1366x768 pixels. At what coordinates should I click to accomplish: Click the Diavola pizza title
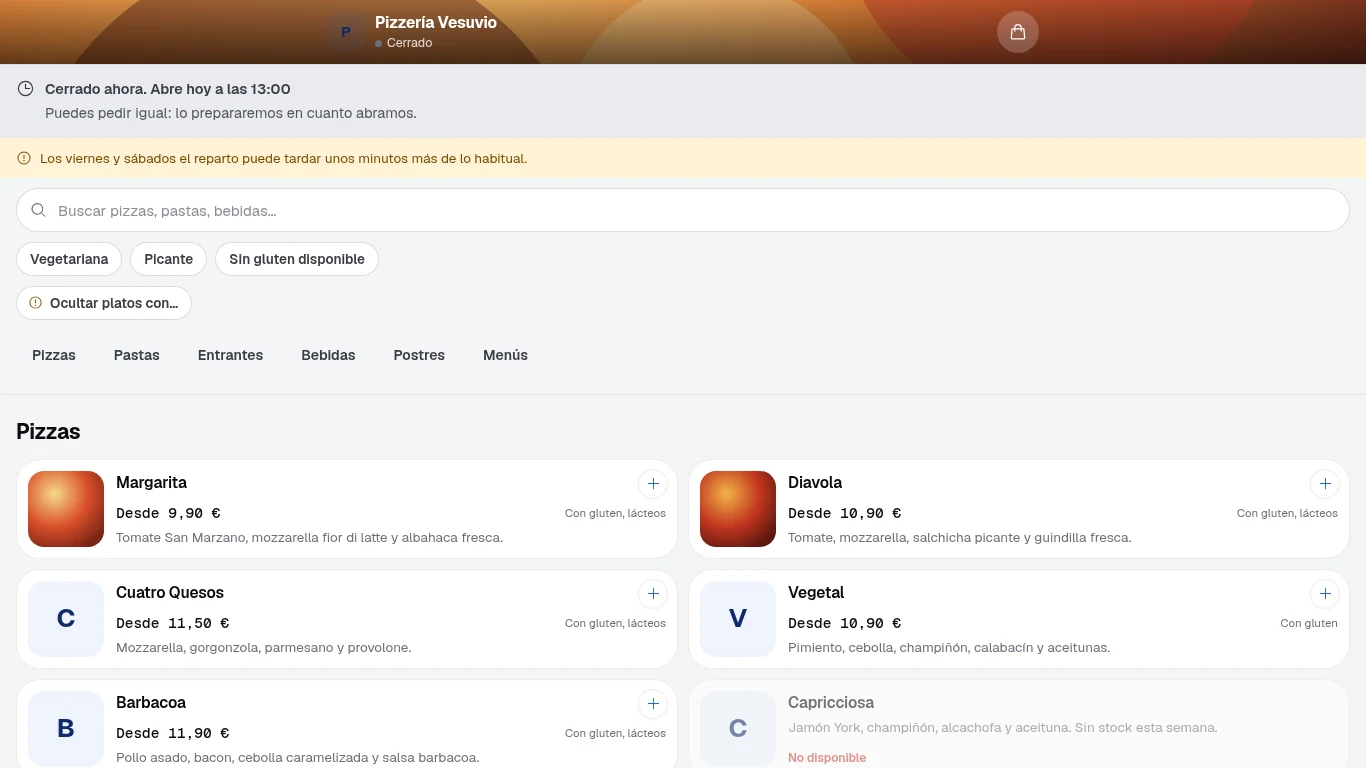[815, 482]
